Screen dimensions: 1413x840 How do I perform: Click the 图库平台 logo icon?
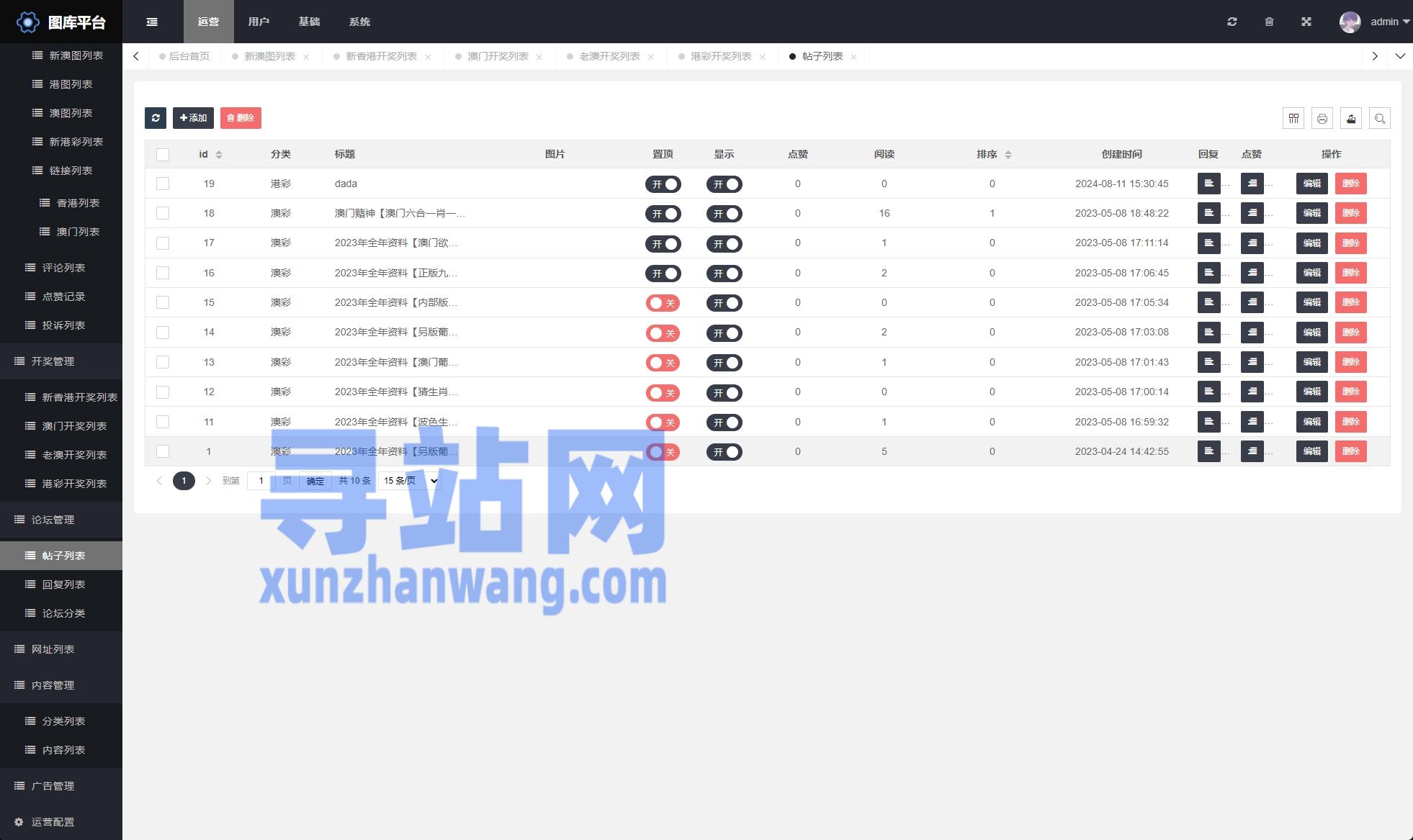click(x=27, y=22)
